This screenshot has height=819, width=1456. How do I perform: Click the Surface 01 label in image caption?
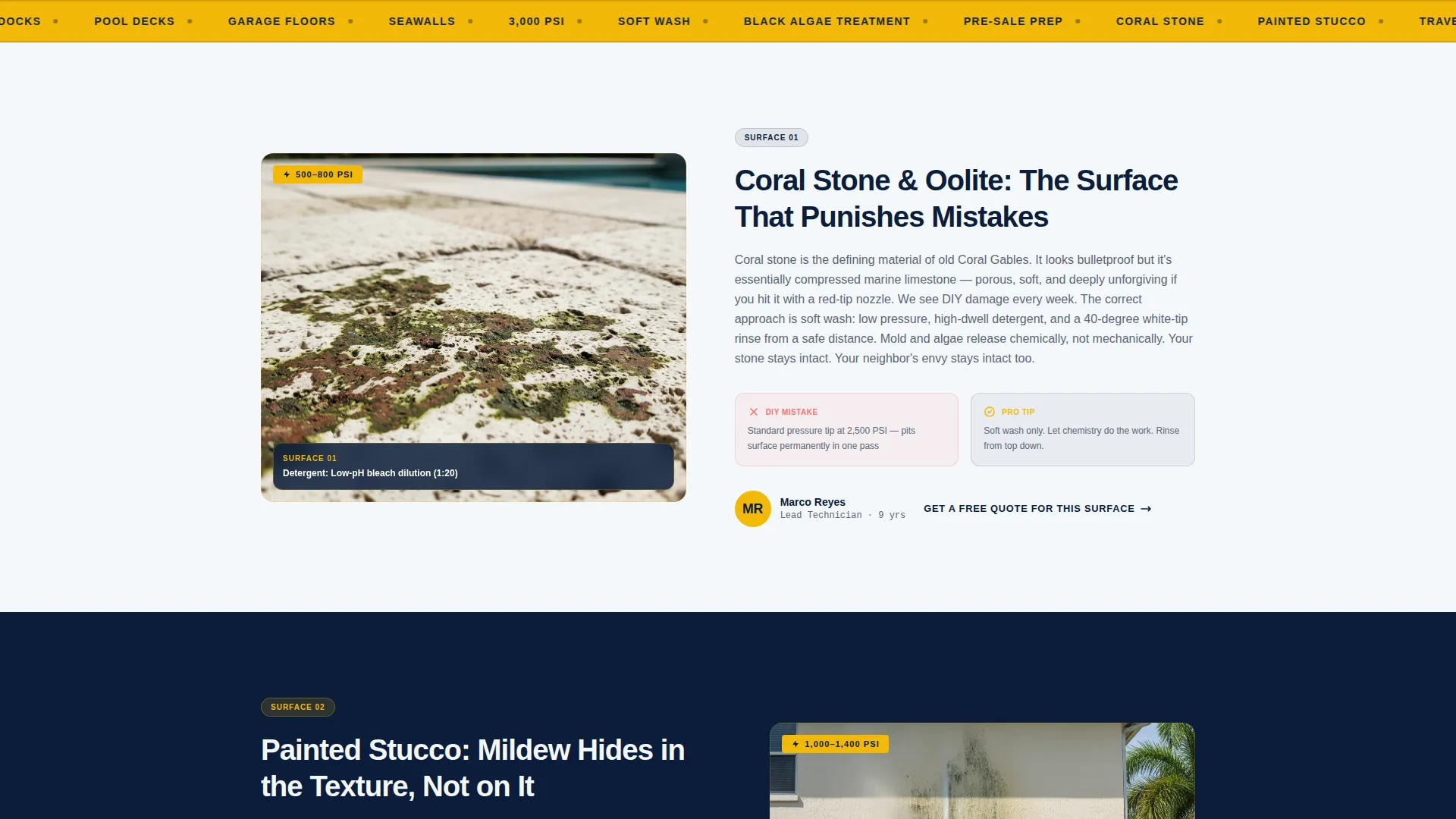tap(309, 458)
